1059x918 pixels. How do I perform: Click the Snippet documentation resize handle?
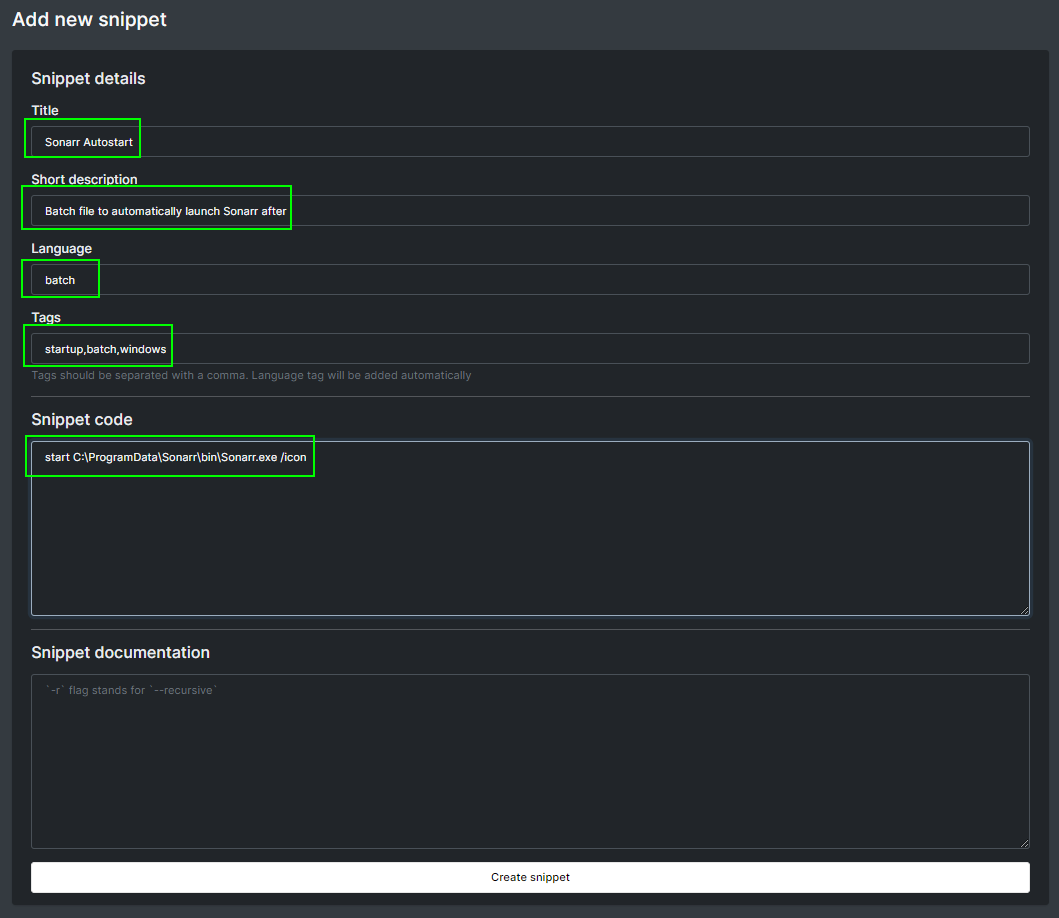1025,843
